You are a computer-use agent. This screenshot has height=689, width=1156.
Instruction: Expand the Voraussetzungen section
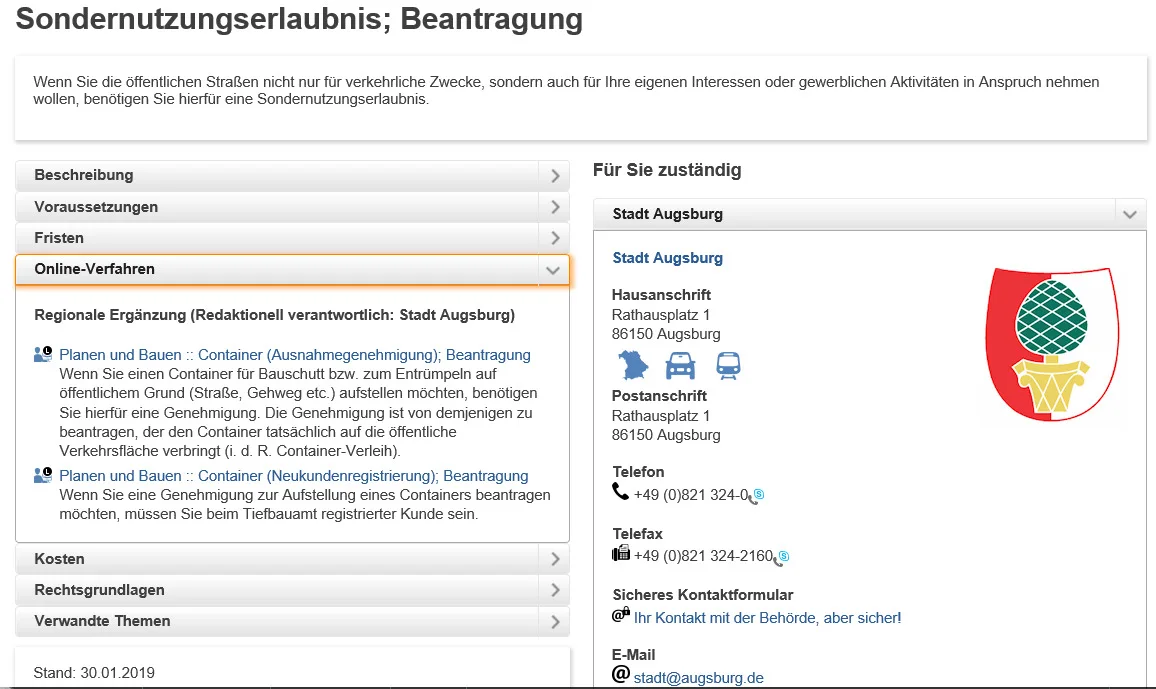click(292, 207)
